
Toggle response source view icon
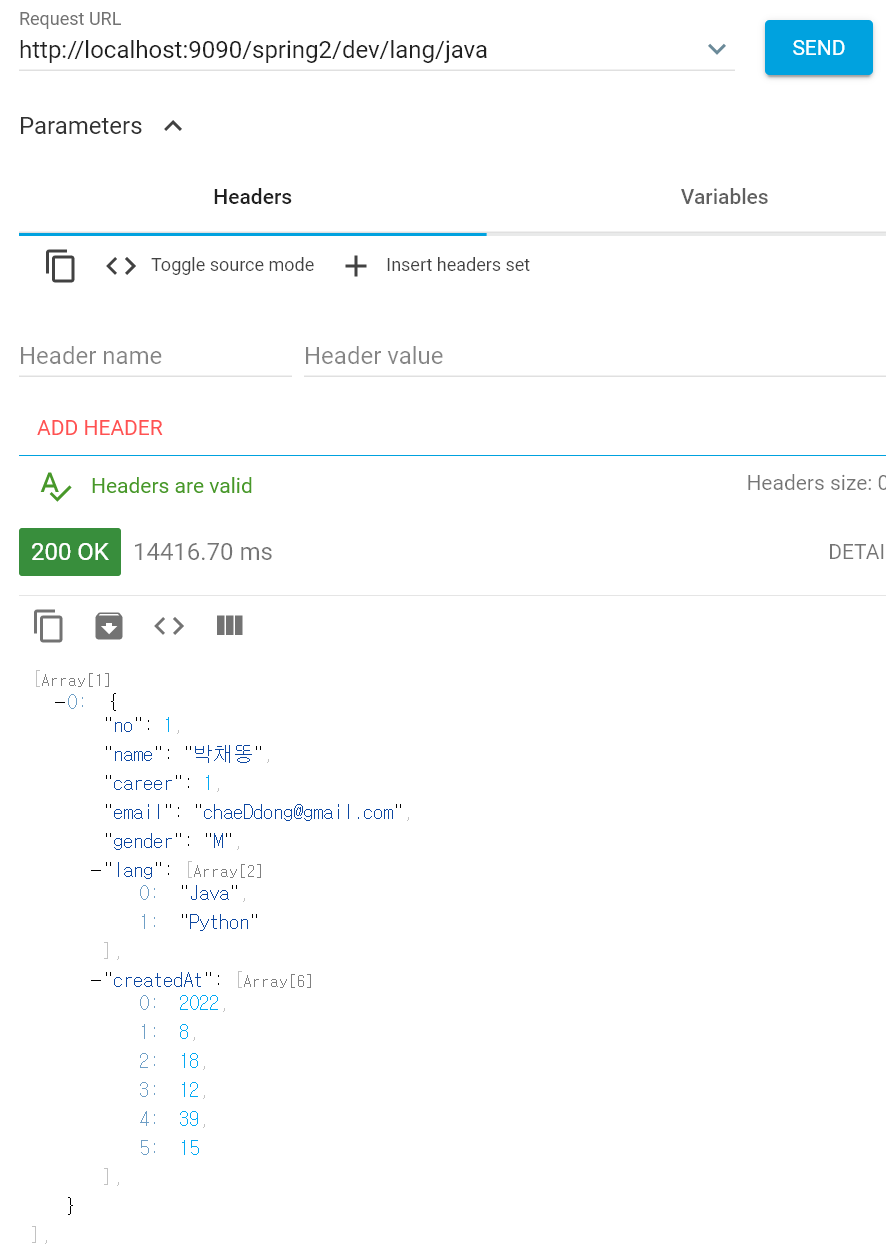click(169, 626)
